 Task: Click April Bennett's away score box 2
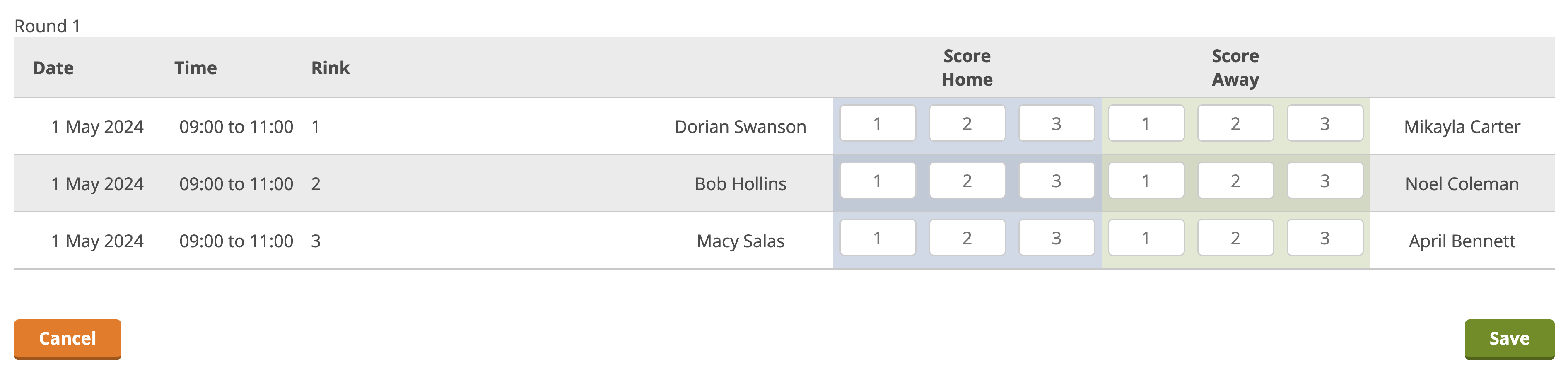coord(1236,238)
